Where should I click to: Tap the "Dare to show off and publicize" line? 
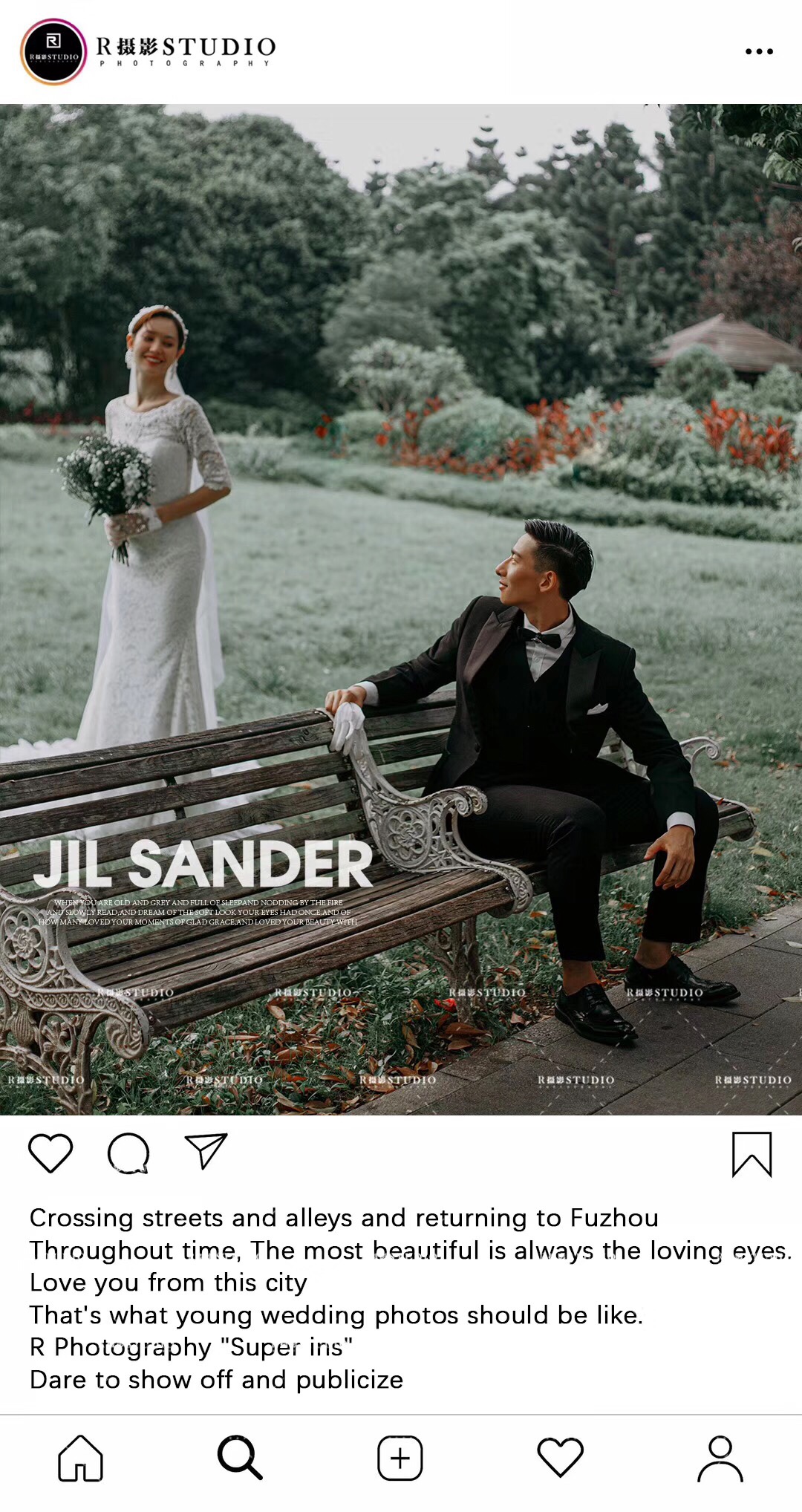216,1380
